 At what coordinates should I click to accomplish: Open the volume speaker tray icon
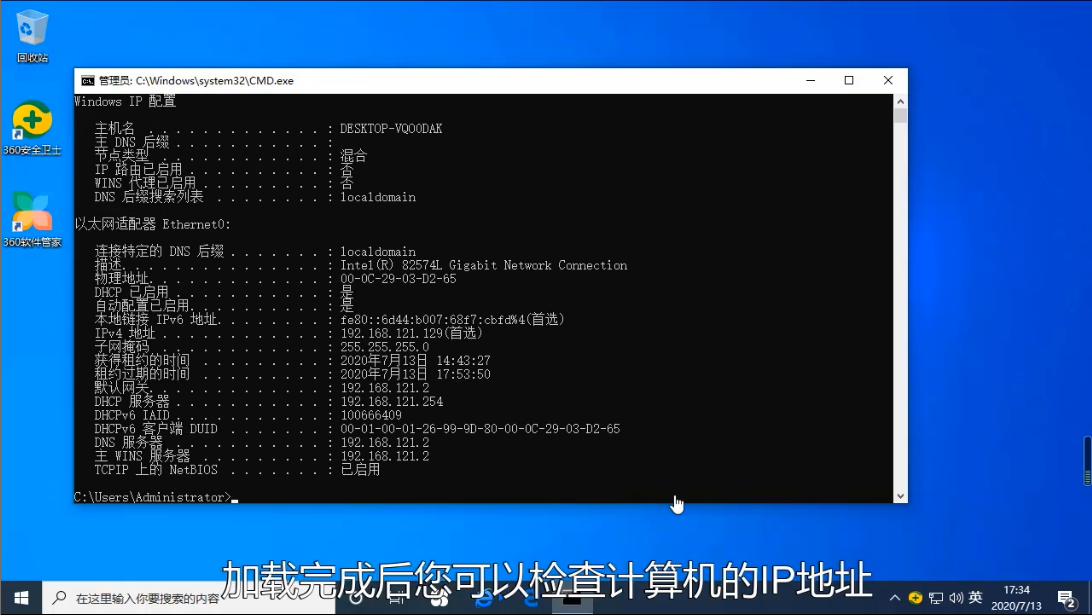point(956,598)
